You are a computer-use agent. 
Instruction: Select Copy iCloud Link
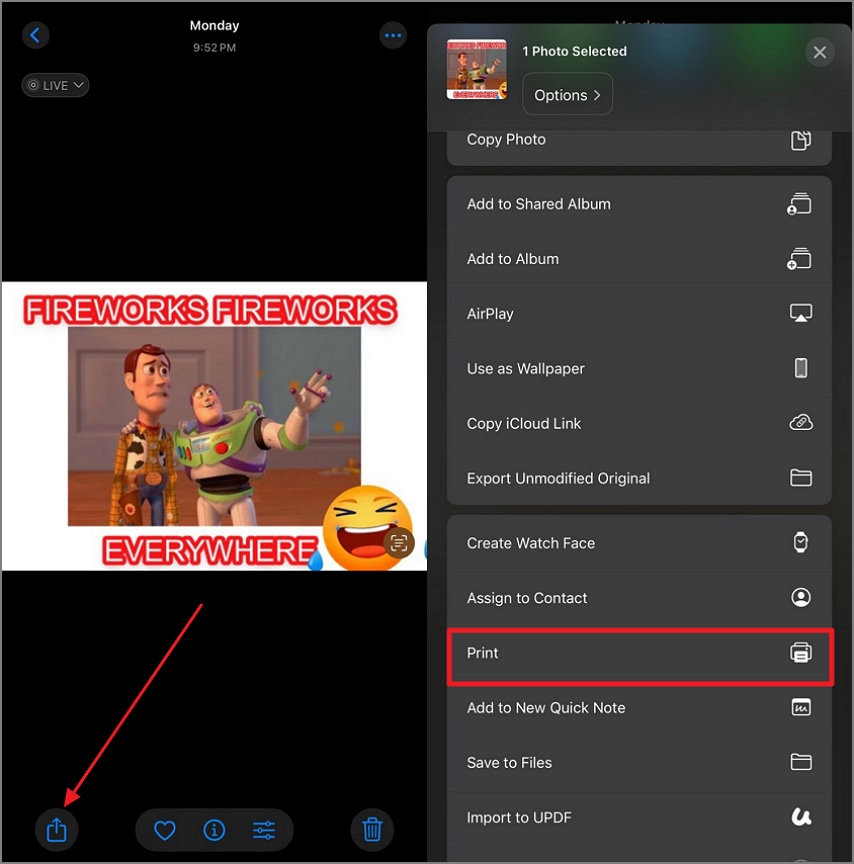(639, 423)
